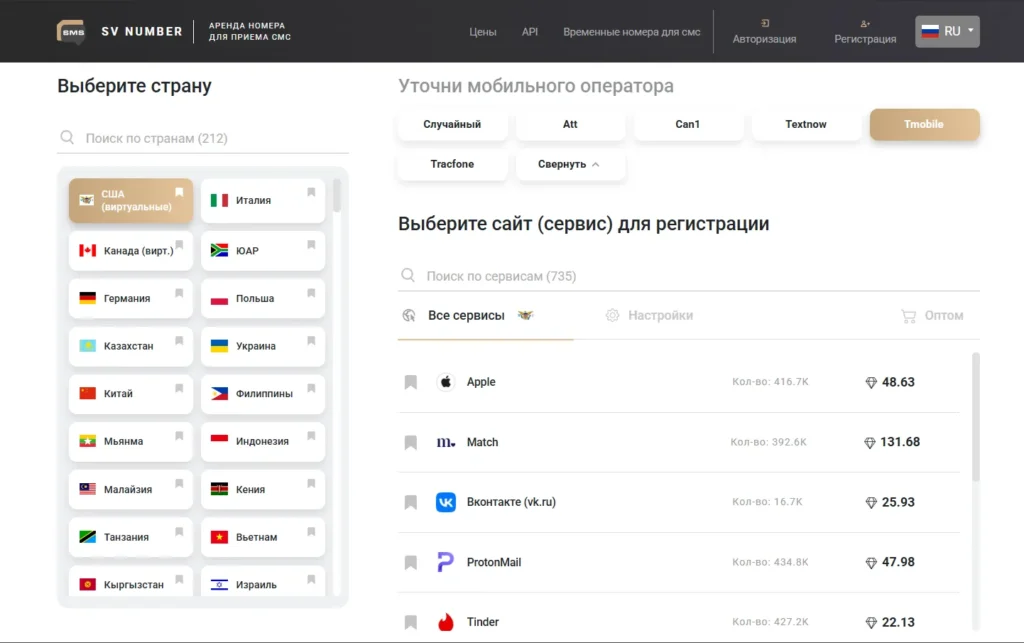Click the Apple service logo
Viewport: 1024px width, 643px height.
click(446, 382)
